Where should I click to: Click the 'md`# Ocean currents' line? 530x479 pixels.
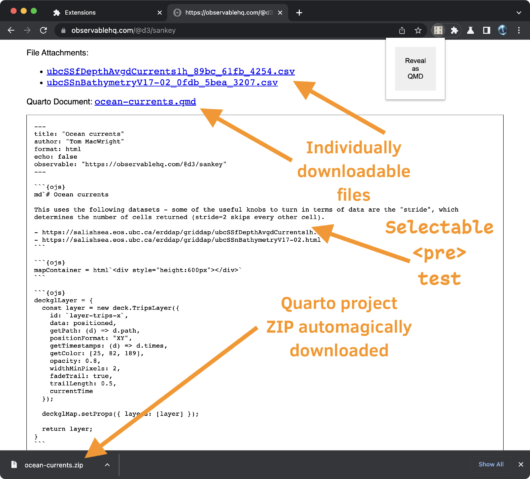(71, 195)
